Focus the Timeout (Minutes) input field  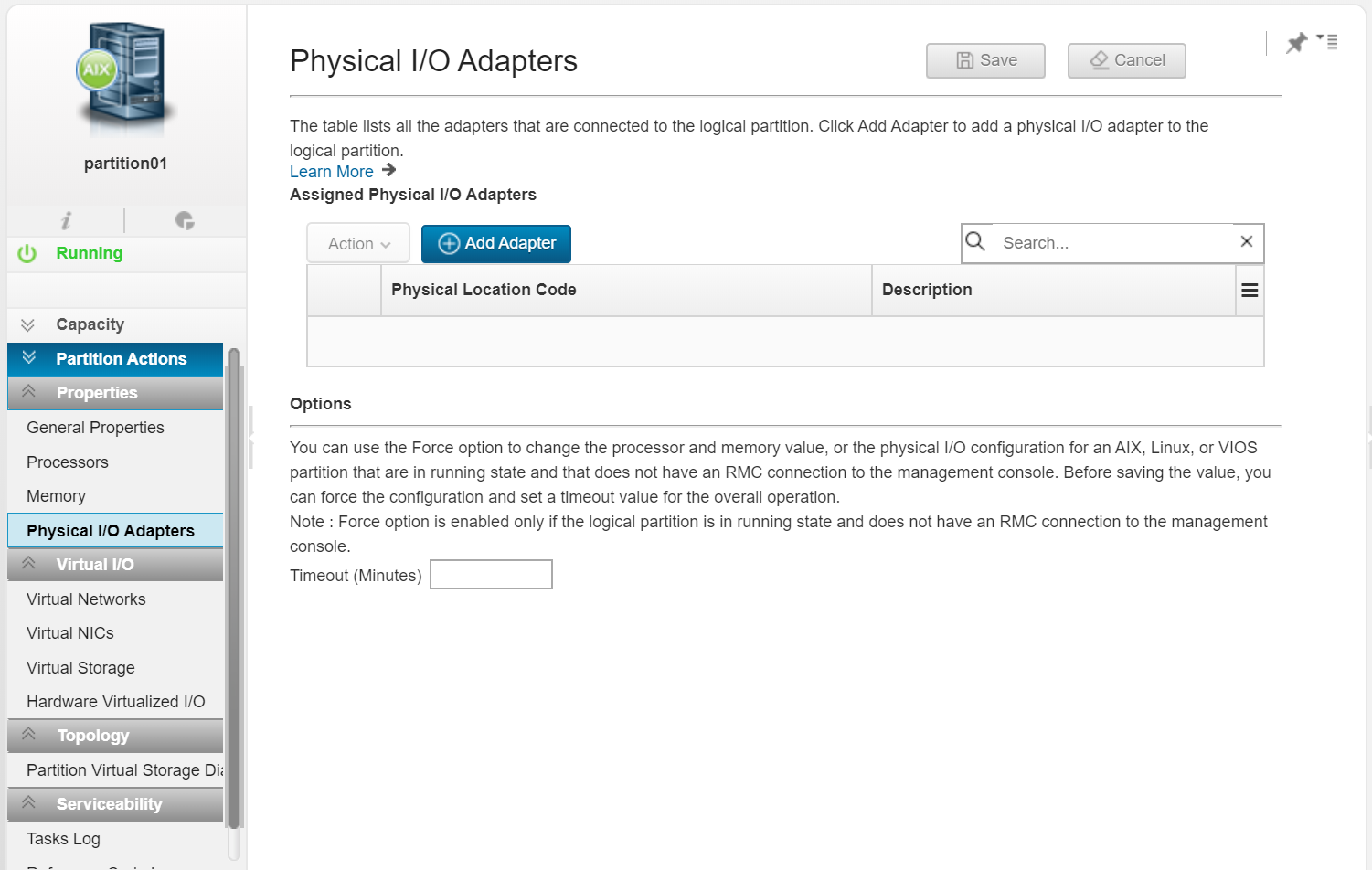(x=491, y=575)
